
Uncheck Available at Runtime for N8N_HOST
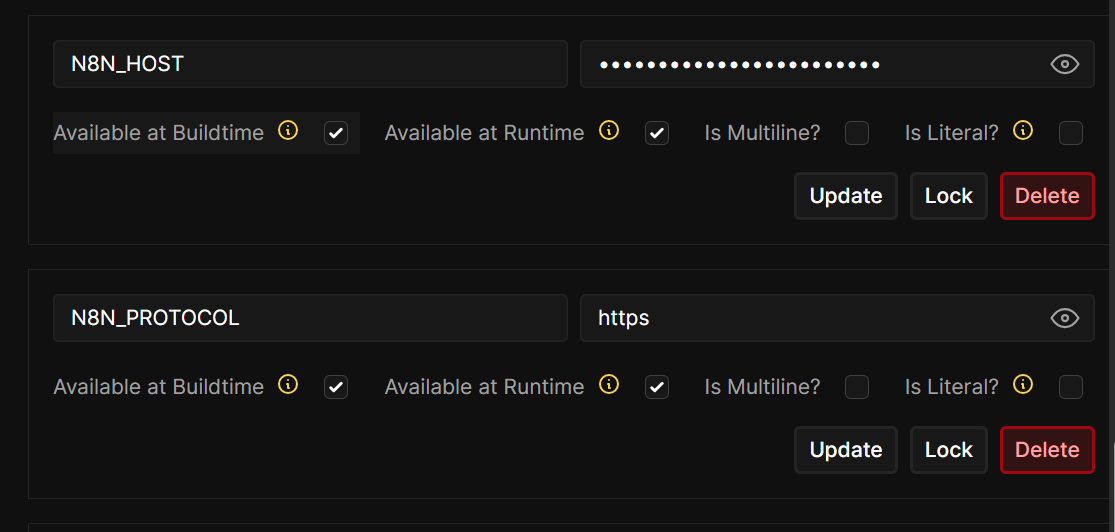point(657,133)
